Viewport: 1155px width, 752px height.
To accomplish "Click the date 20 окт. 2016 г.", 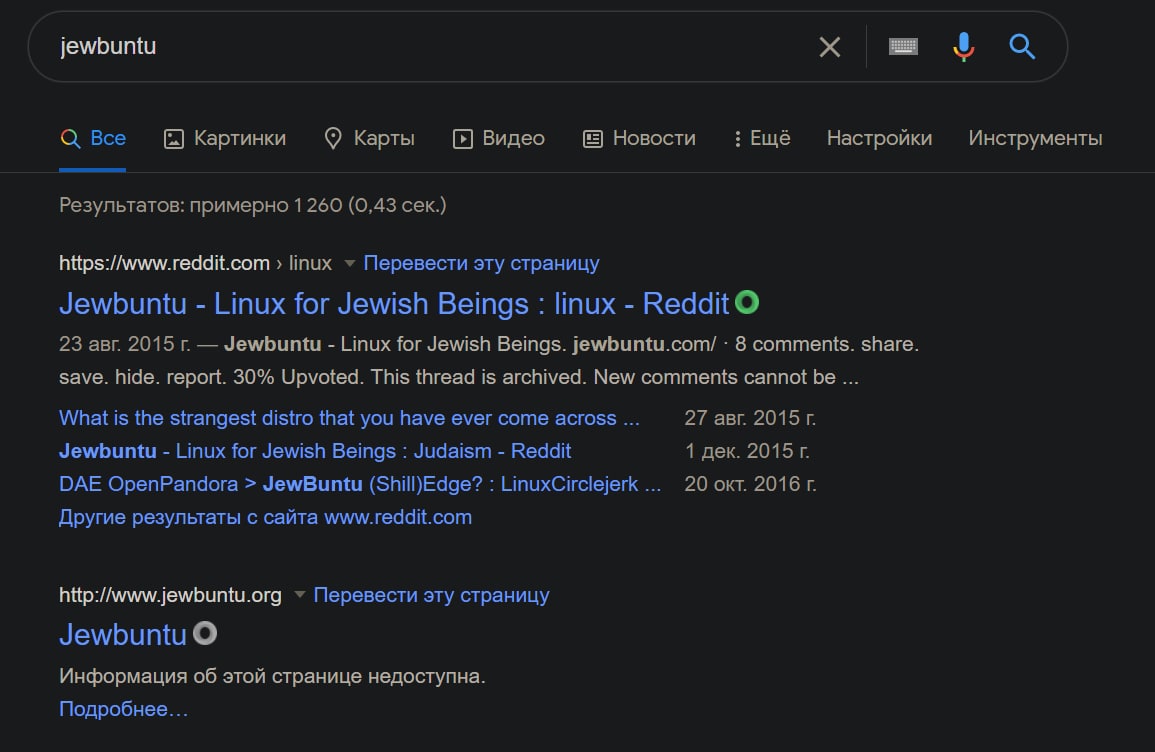I will (750, 484).
